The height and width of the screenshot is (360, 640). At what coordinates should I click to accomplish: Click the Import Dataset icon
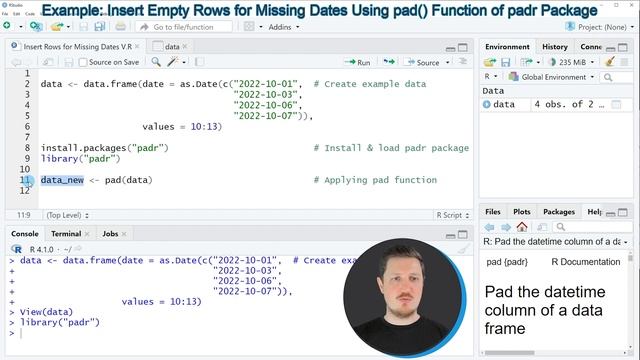[x=527, y=62]
